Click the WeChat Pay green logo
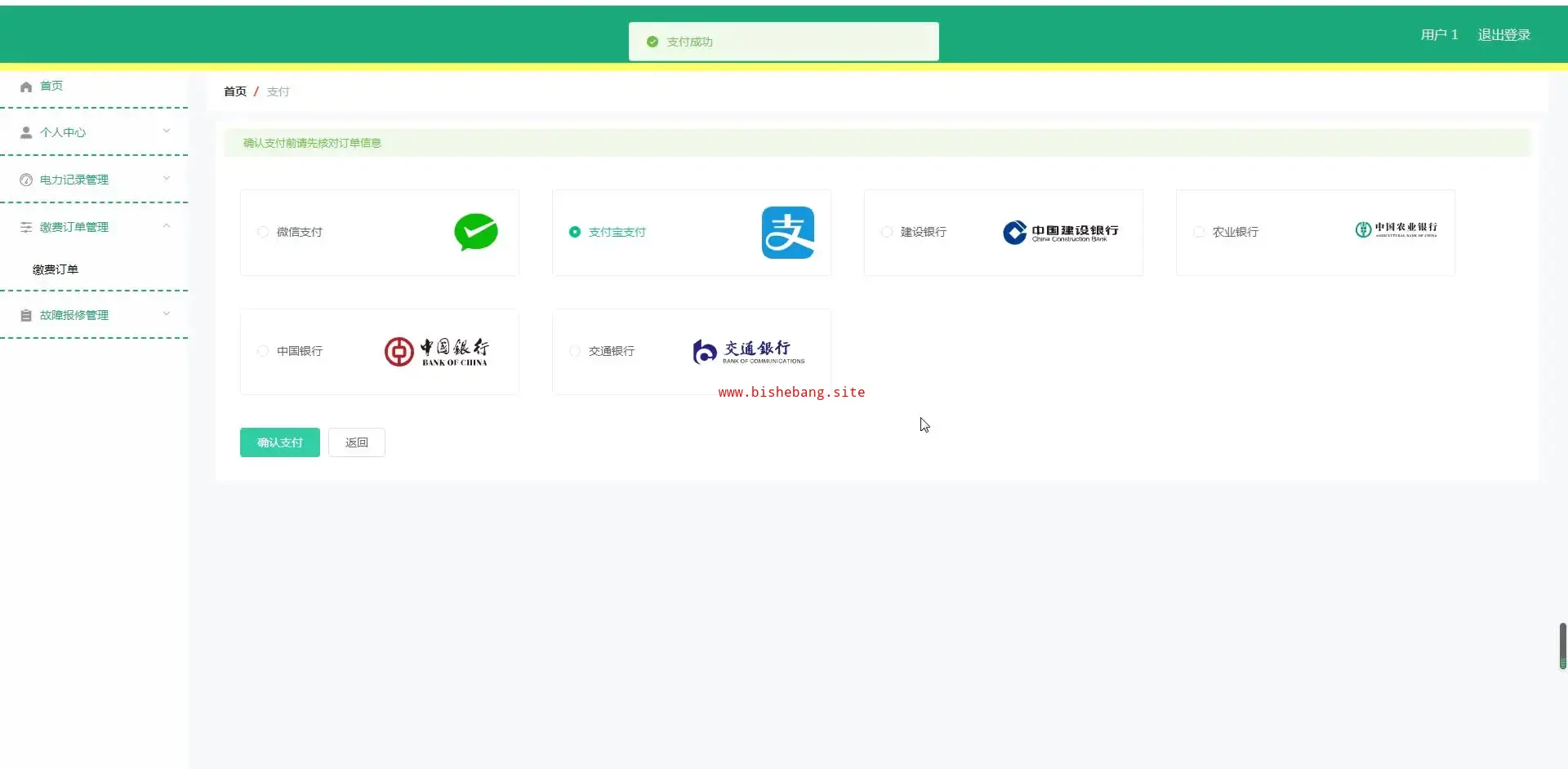Image resolution: width=1568 pixels, height=769 pixels. click(476, 232)
